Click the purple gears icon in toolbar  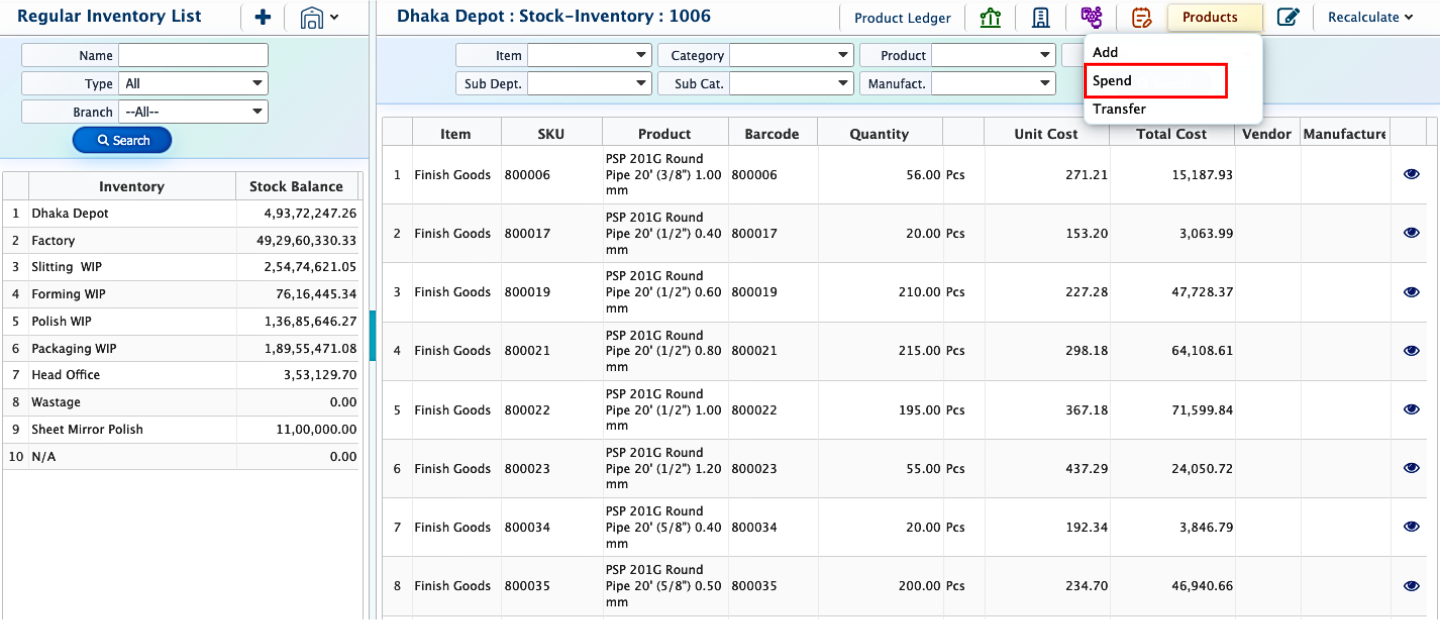tap(1091, 17)
